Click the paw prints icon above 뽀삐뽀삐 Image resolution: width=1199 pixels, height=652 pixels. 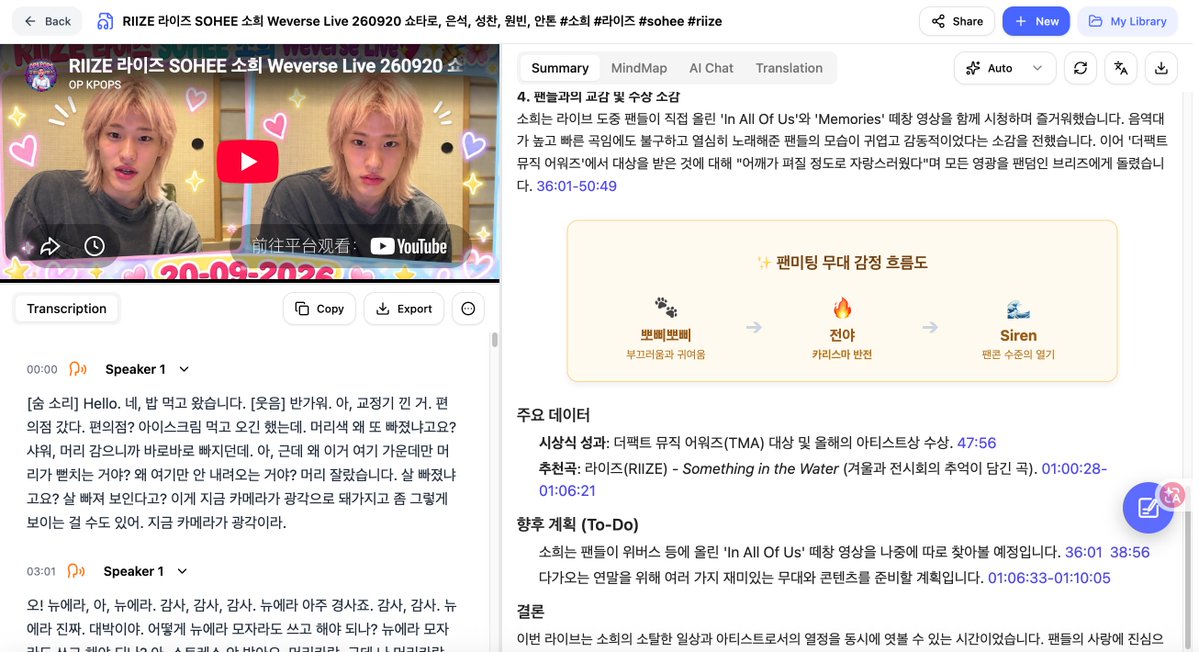665,307
